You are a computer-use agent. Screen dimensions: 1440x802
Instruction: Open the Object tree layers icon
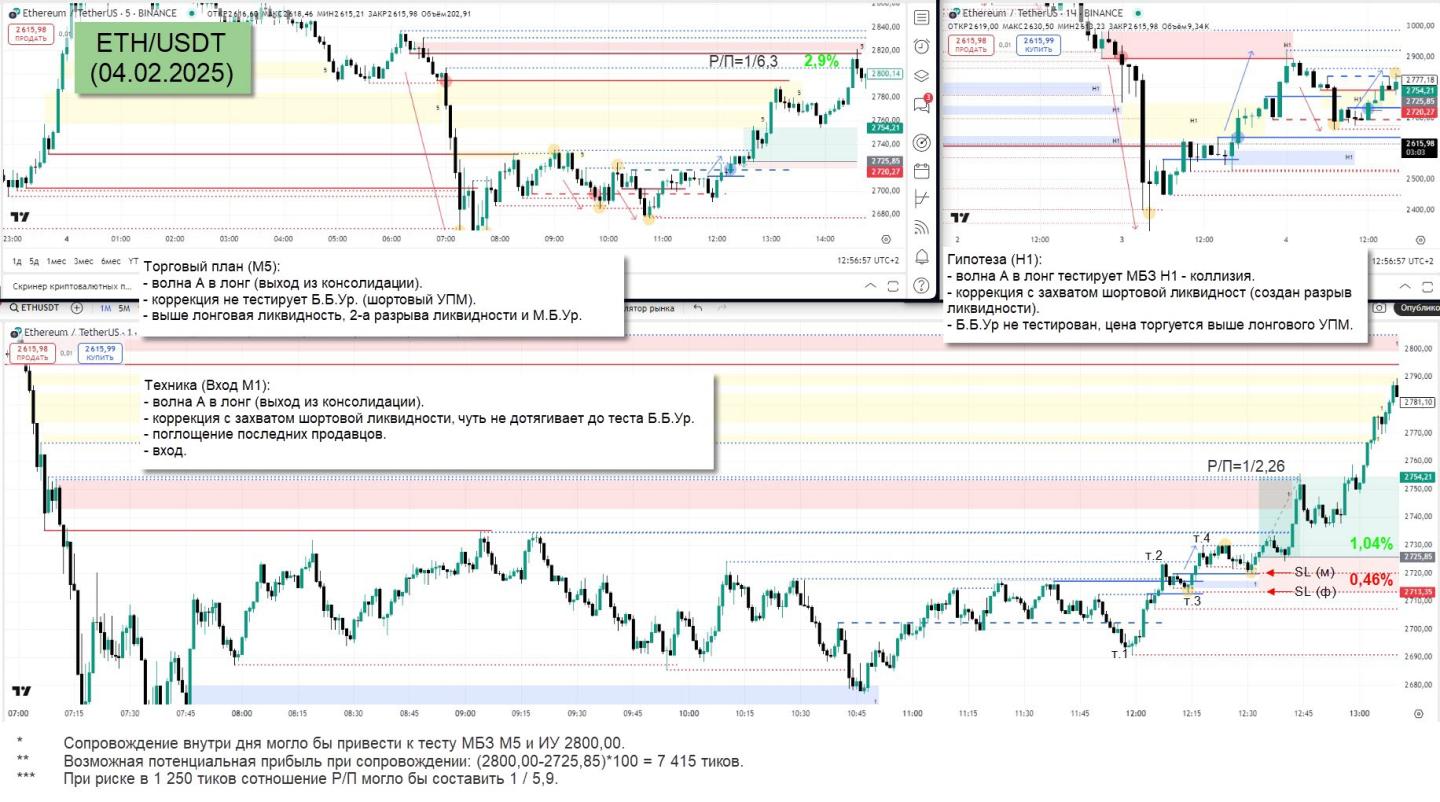[x=921, y=75]
